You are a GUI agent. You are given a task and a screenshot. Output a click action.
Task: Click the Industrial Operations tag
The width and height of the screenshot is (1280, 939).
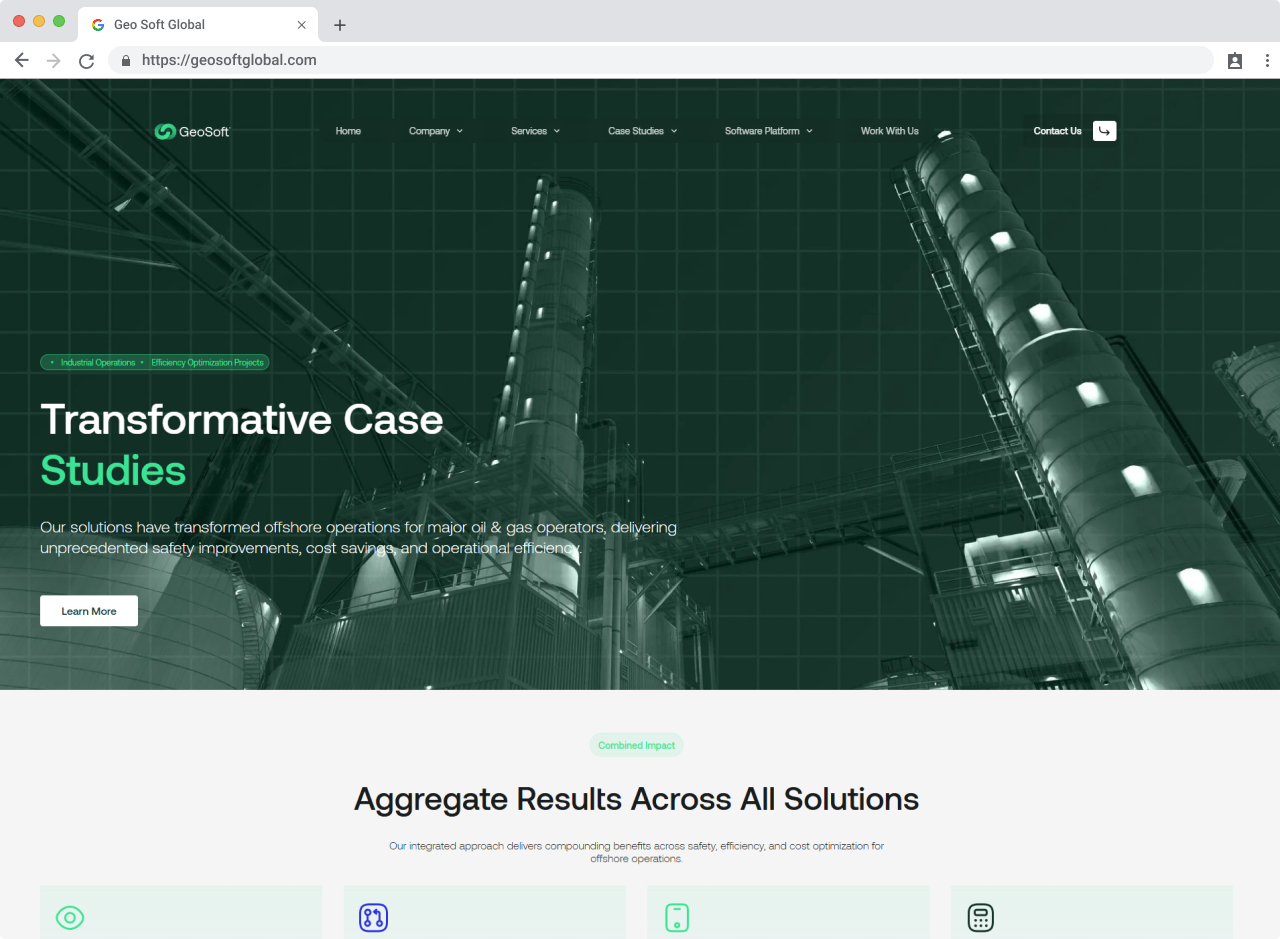tap(97, 363)
